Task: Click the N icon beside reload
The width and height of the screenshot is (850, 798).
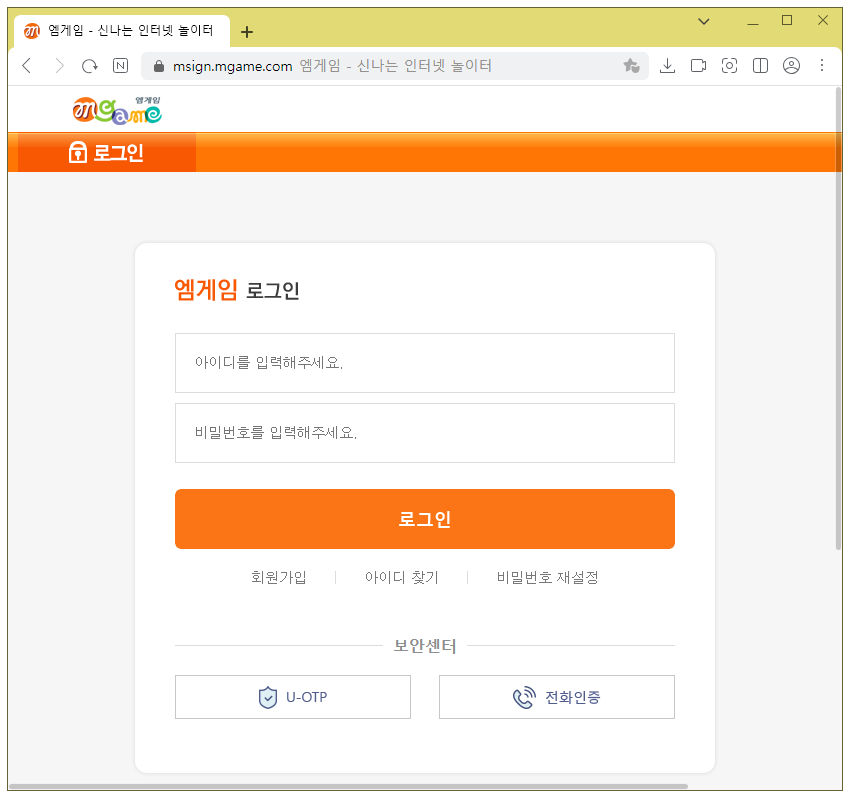Action: [x=120, y=66]
